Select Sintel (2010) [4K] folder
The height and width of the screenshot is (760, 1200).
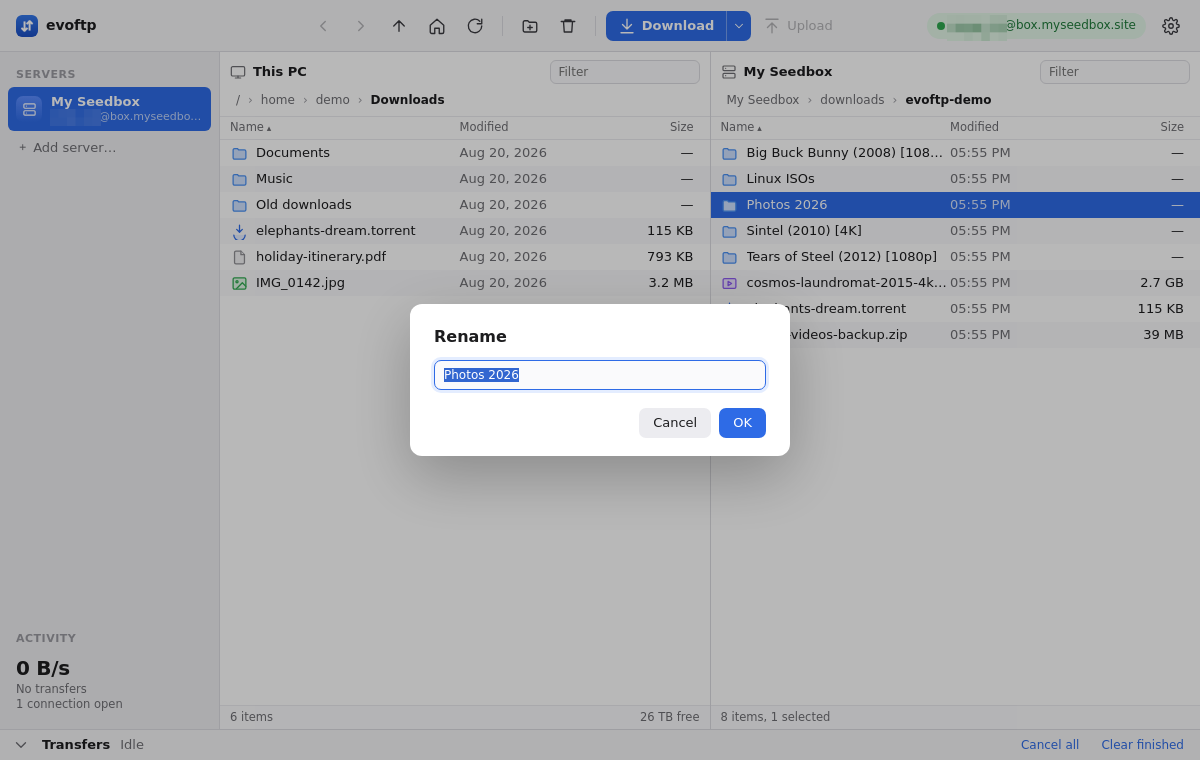click(x=955, y=231)
